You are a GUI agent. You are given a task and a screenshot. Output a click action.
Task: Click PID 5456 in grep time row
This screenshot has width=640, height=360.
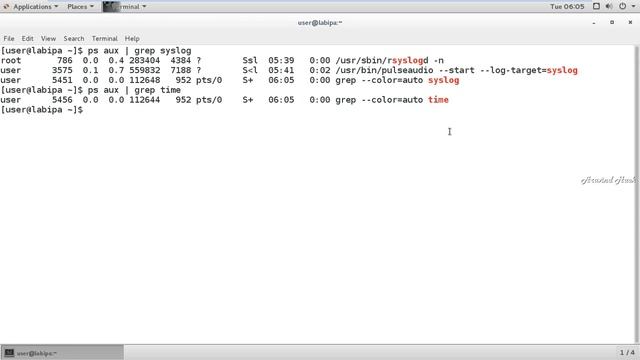[x=62, y=100]
